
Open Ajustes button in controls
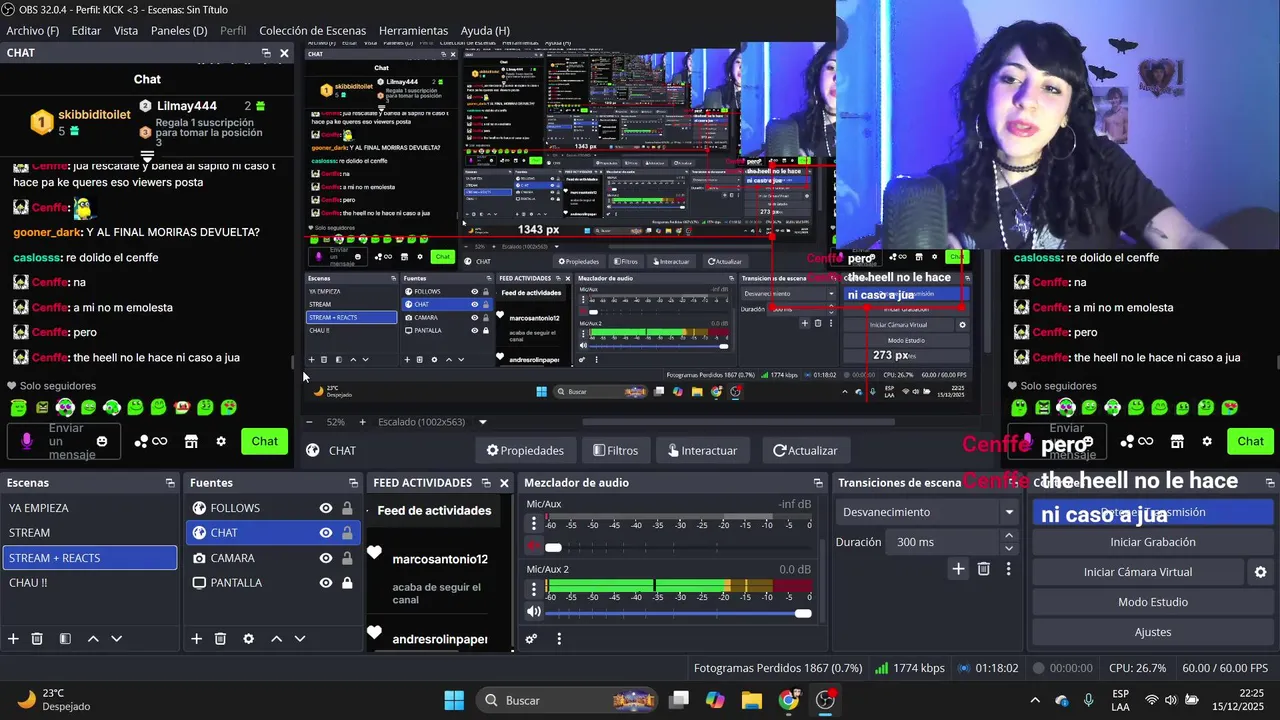[x=1153, y=632]
